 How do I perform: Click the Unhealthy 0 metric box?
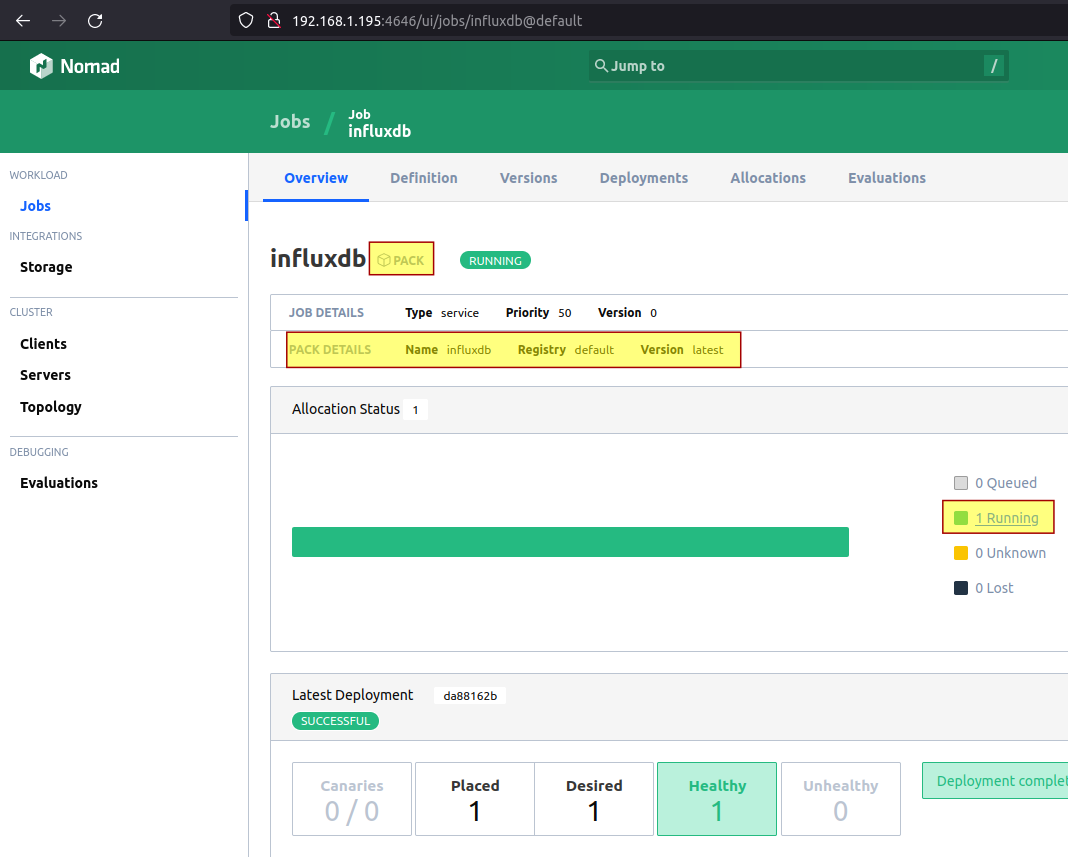pos(841,799)
